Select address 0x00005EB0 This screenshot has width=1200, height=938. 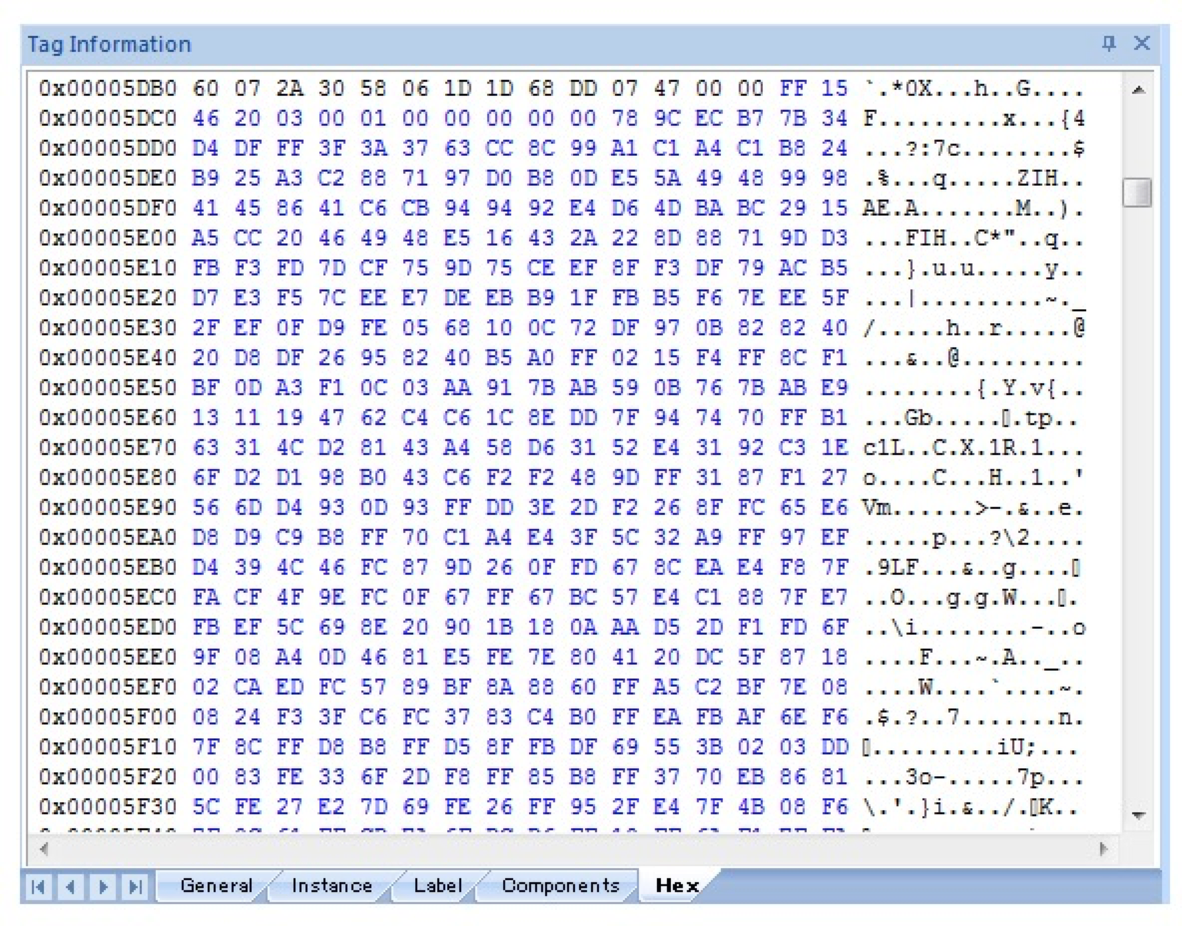[108, 568]
